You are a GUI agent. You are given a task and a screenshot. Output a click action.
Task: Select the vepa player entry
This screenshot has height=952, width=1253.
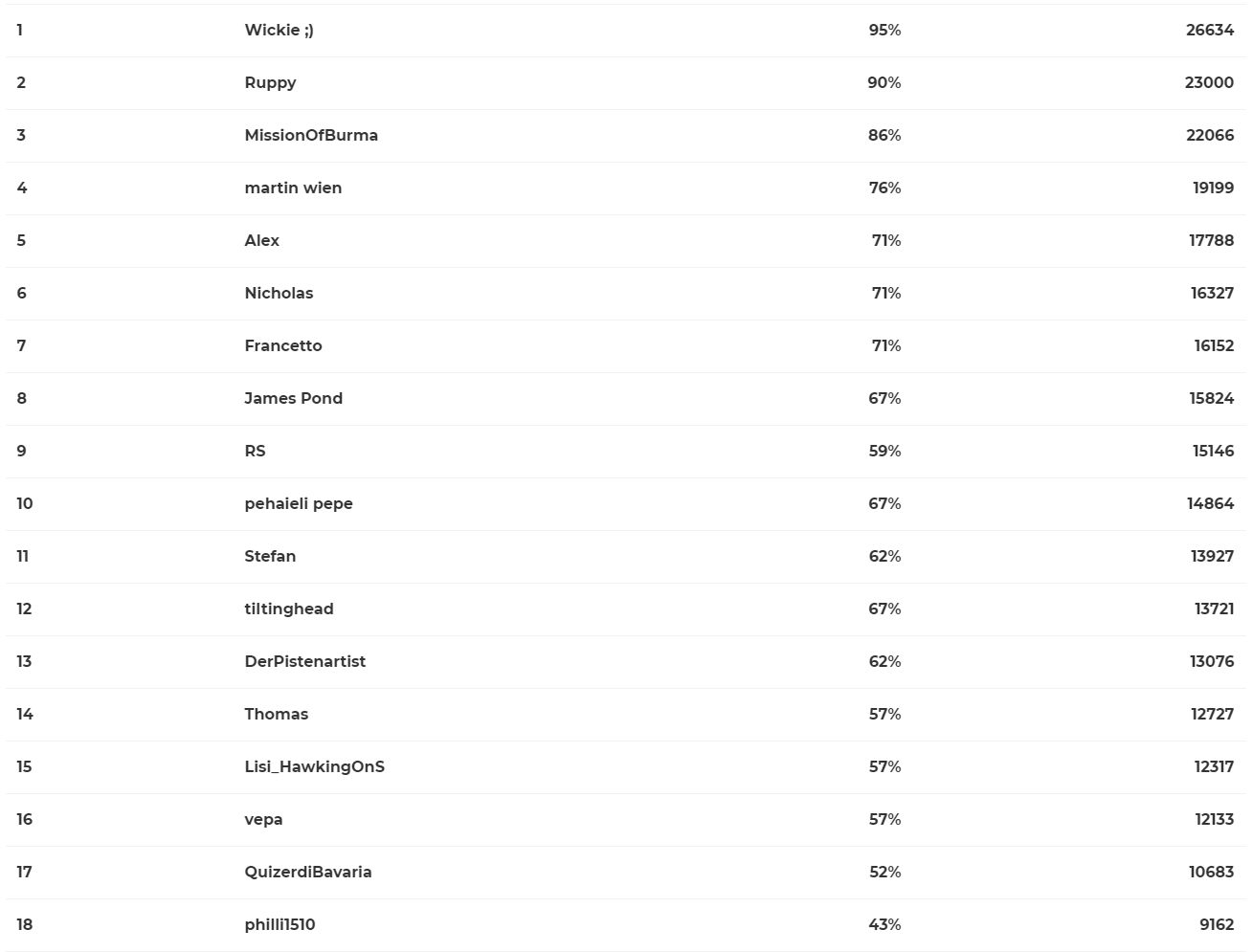coord(263,820)
